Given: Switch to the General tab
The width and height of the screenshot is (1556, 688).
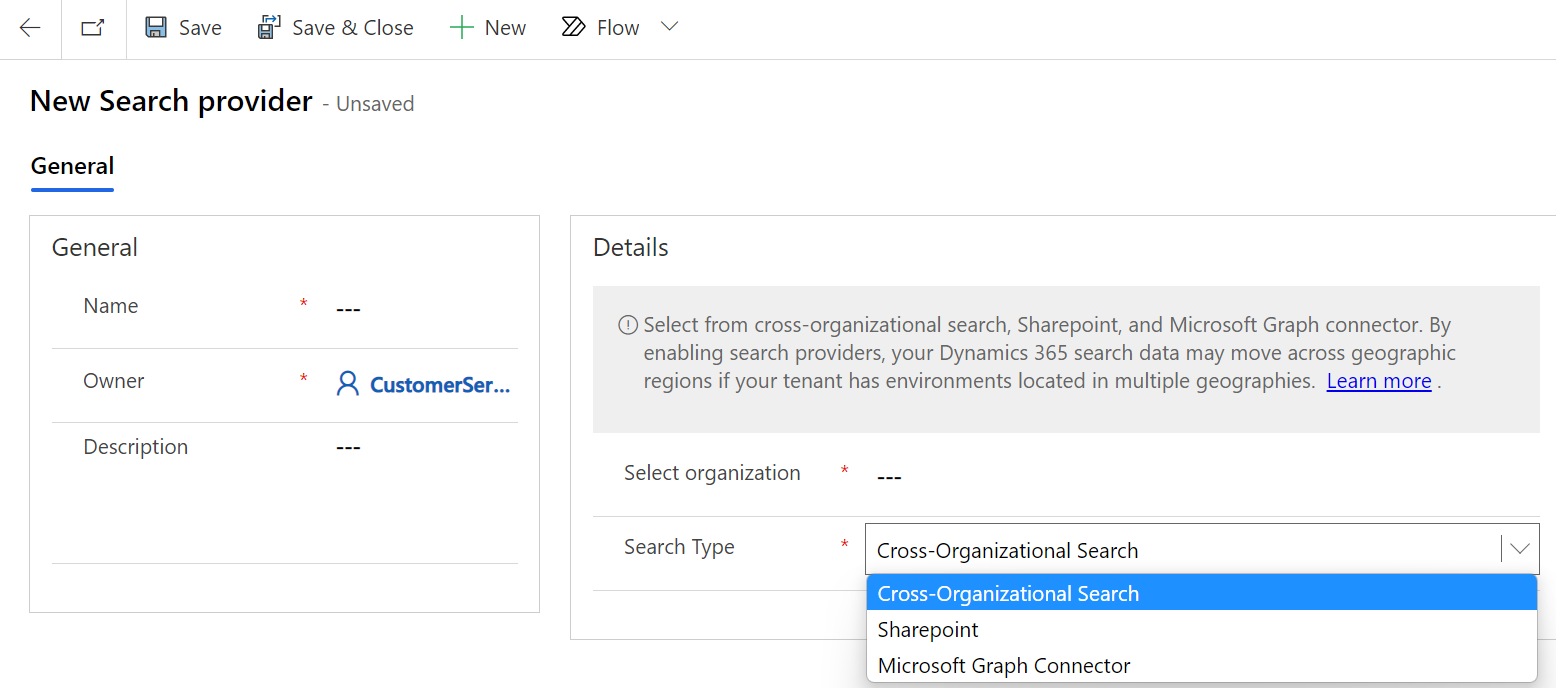Looking at the screenshot, I should point(72,166).
